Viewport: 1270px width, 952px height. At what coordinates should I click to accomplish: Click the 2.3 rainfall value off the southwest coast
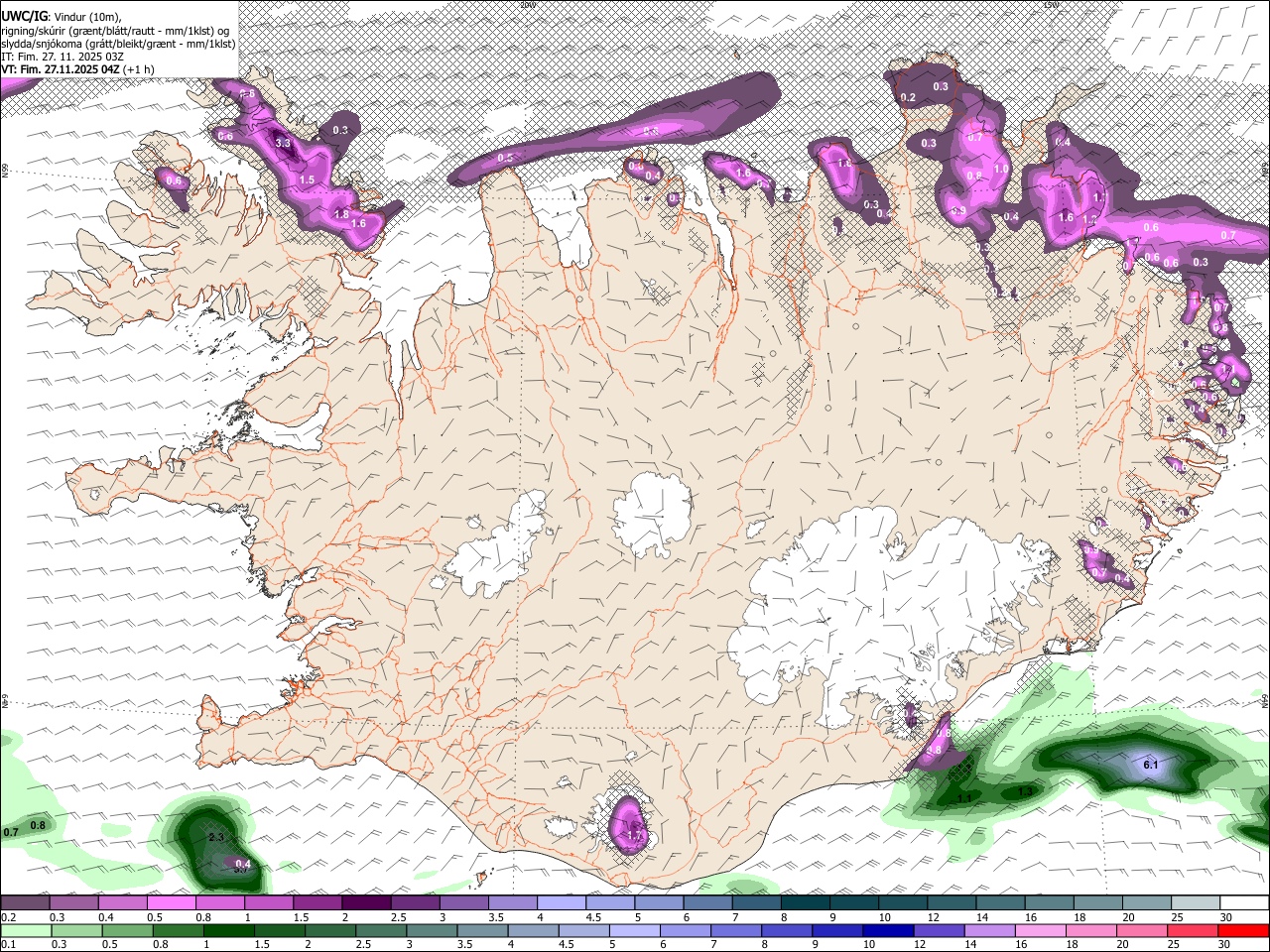[x=216, y=837]
